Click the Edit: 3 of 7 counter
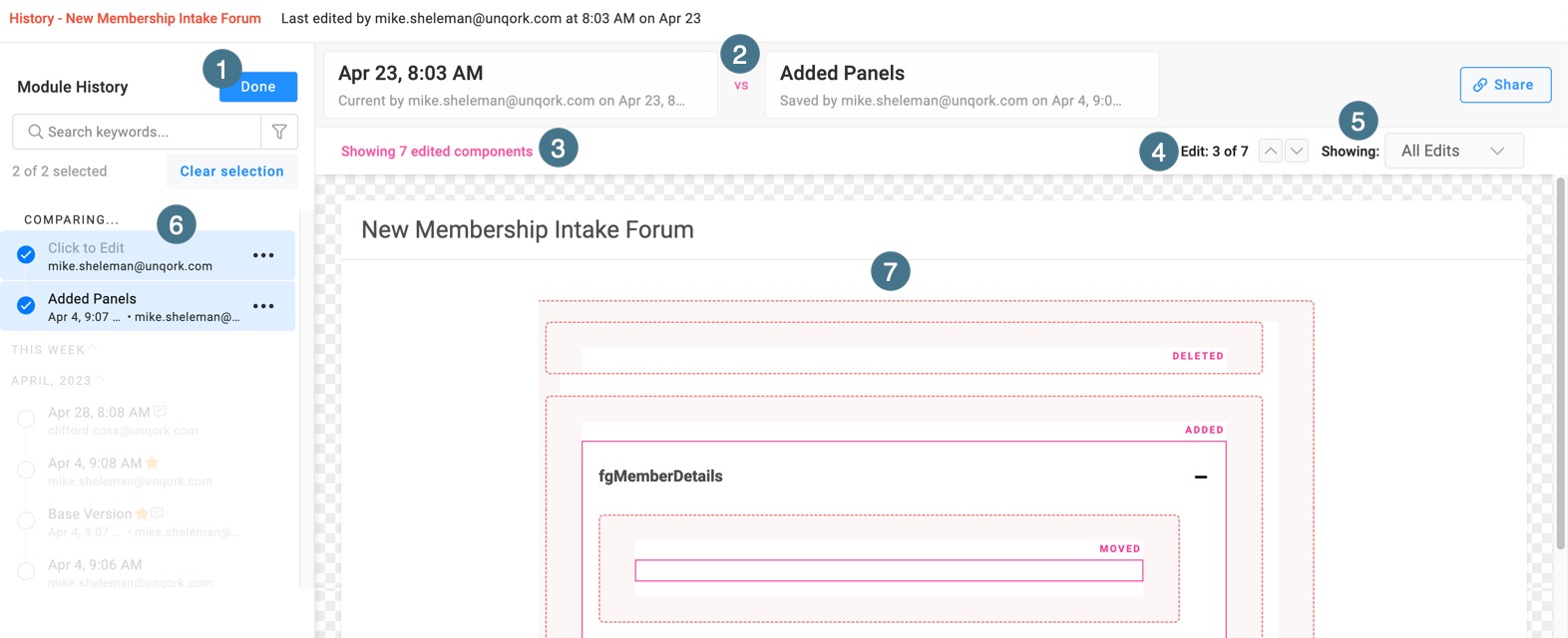Image resolution: width=1568 pixels, height=638 pixels. 1215,152
